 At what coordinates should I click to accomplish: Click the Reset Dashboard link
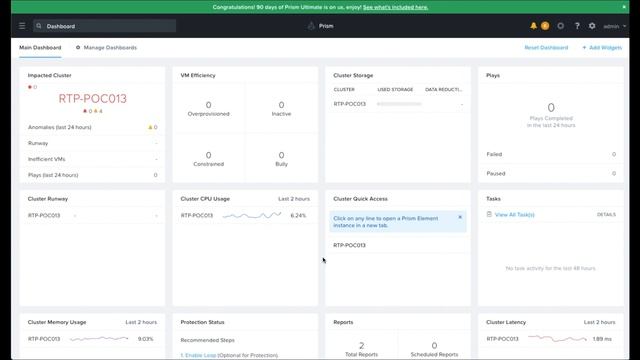coord(546,48)
